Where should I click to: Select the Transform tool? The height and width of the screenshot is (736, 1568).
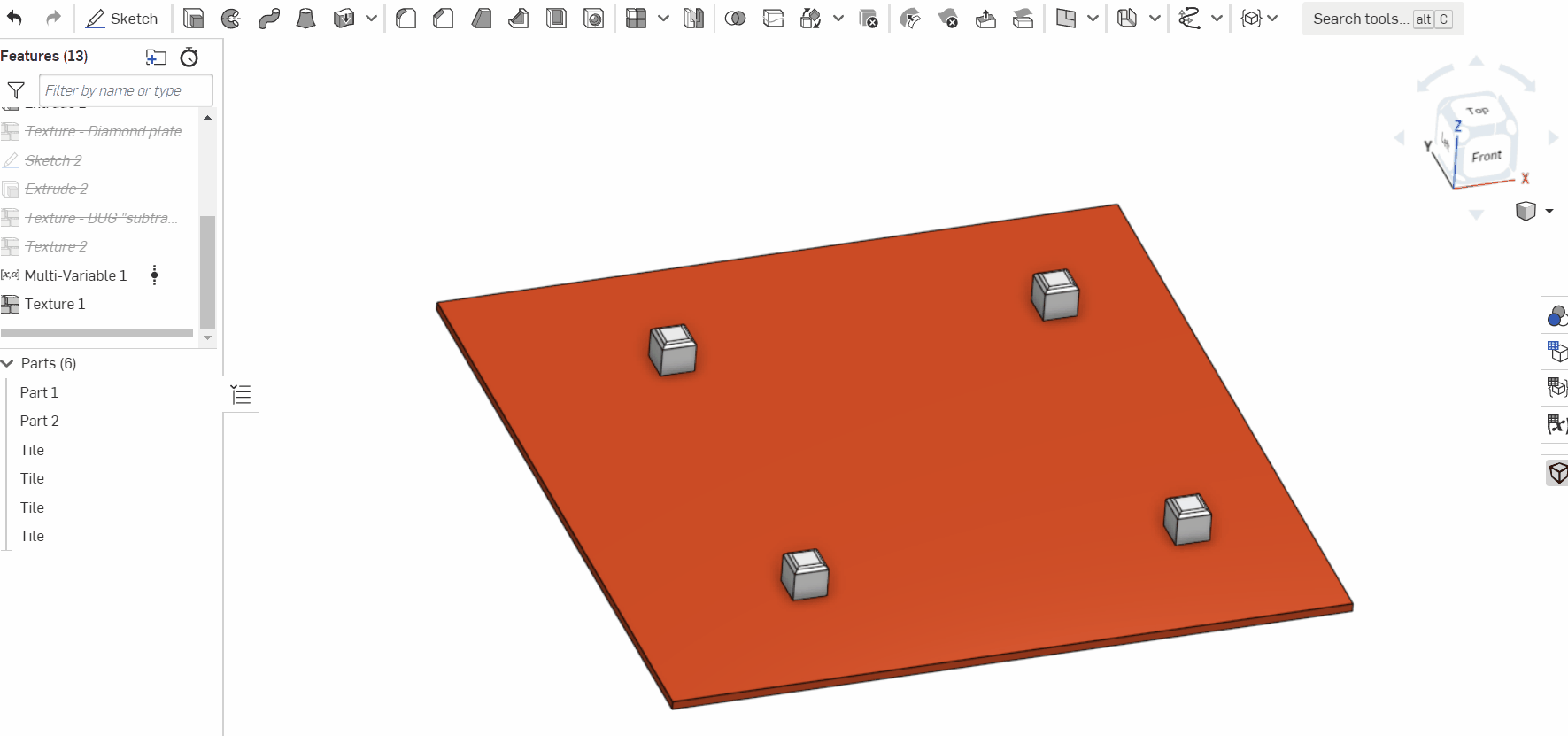(810, 19)
